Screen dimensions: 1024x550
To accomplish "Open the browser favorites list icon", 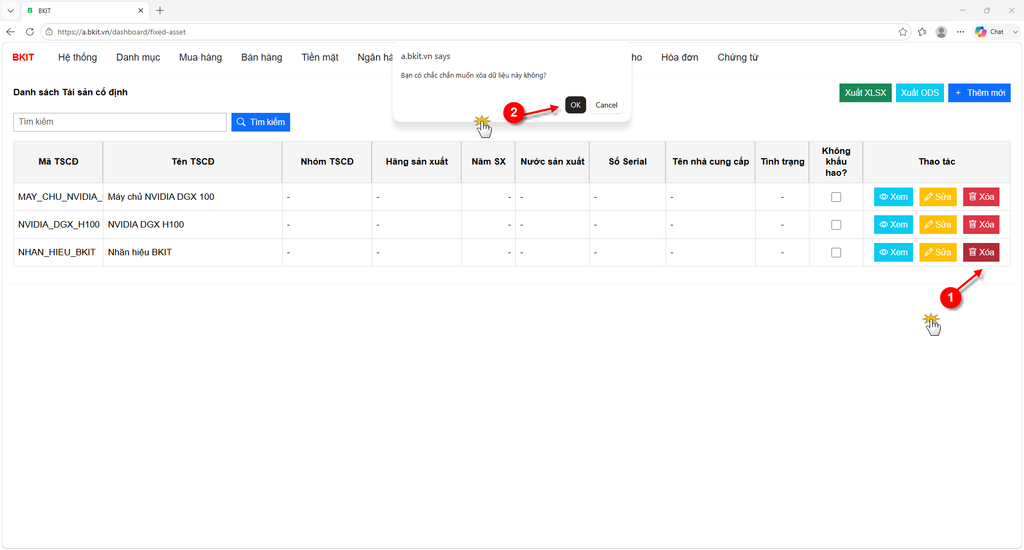I will coord(922,31).
